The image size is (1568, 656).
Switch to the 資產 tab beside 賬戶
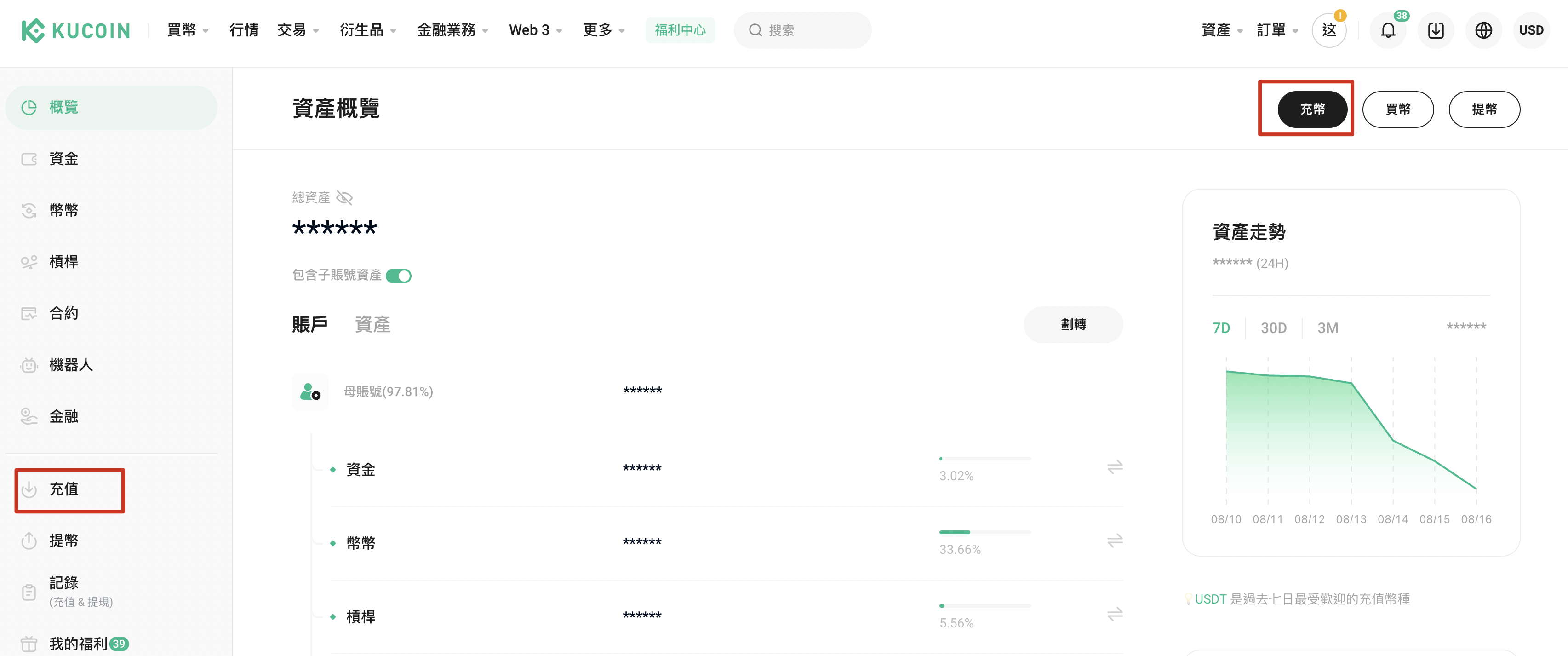[372, 325]
